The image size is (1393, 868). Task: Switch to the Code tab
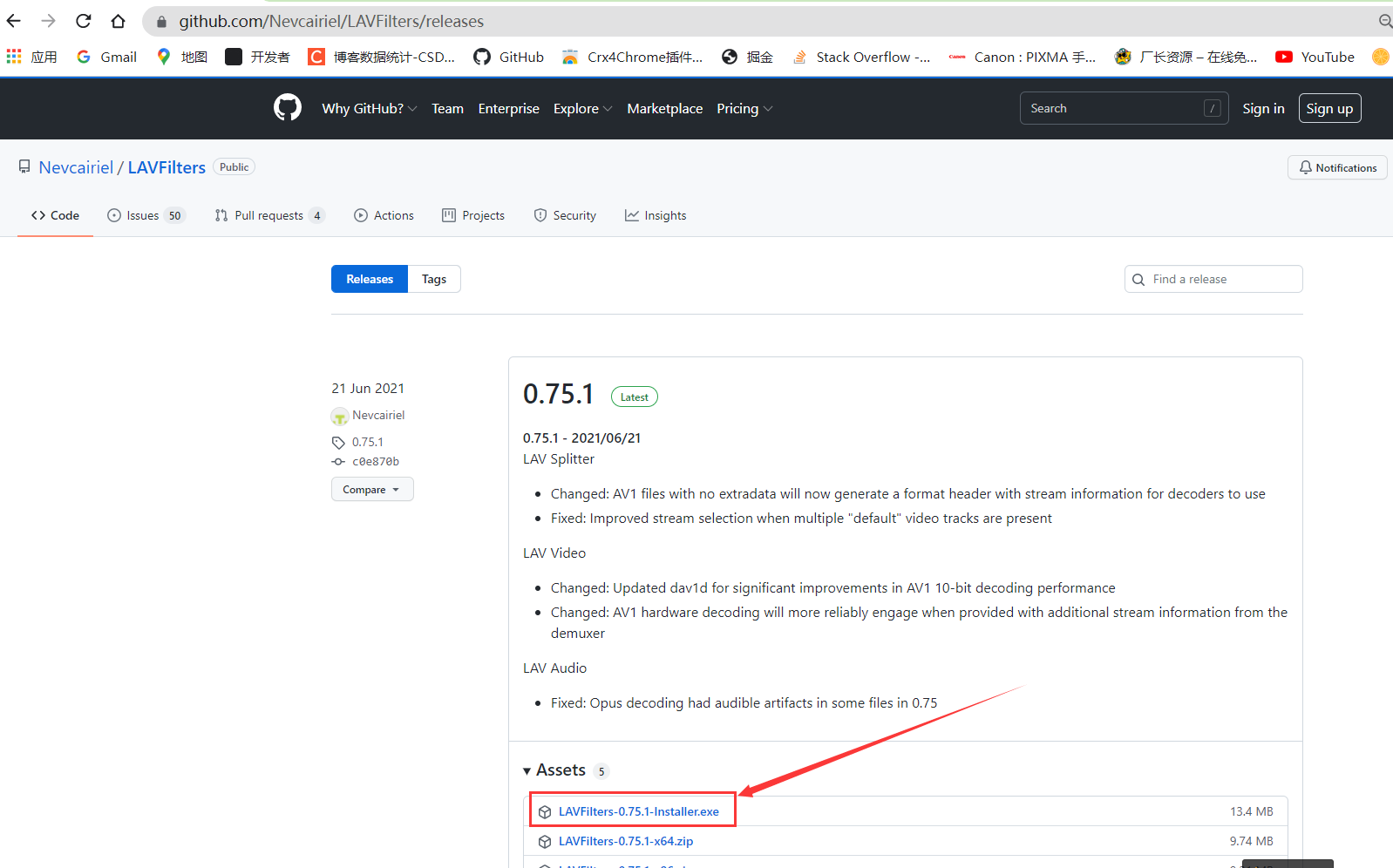[x=55, y=215]
